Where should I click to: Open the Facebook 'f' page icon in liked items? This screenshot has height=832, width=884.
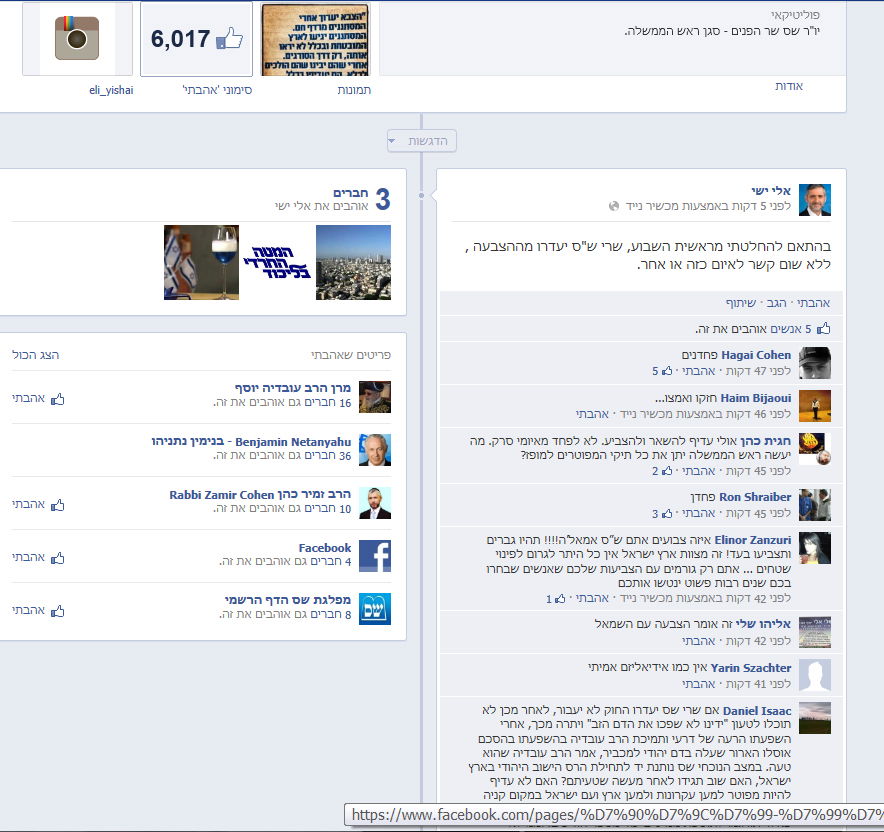click(x=375, y=555)
